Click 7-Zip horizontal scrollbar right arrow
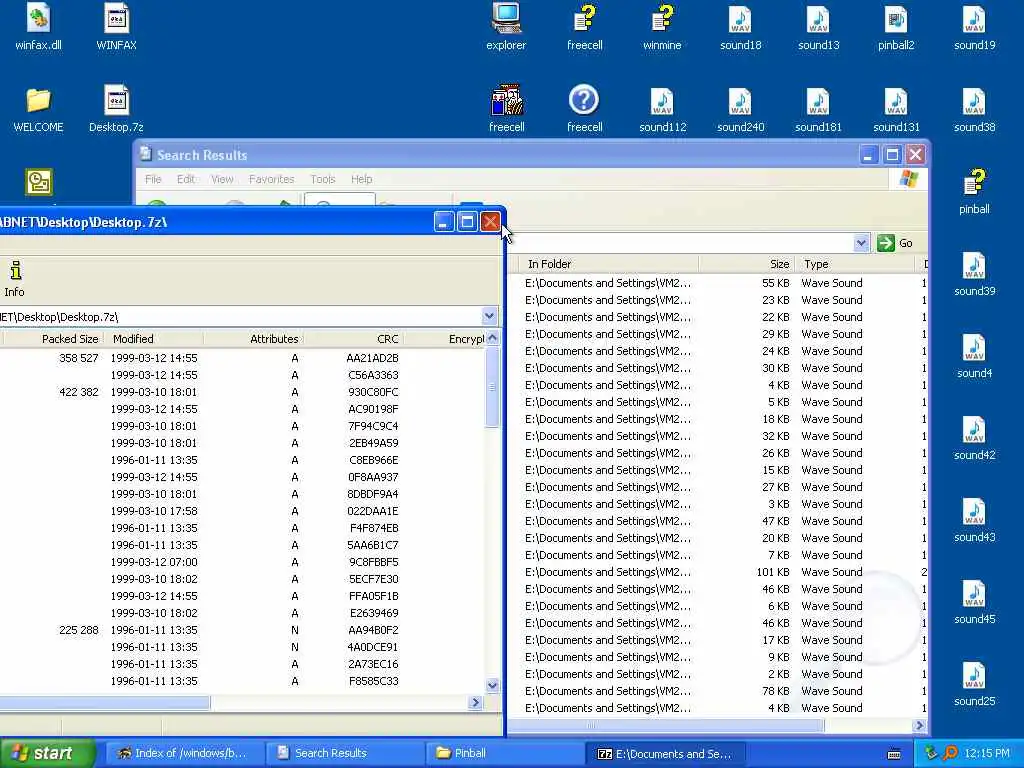1024x768 pixels. coord(475,703)
